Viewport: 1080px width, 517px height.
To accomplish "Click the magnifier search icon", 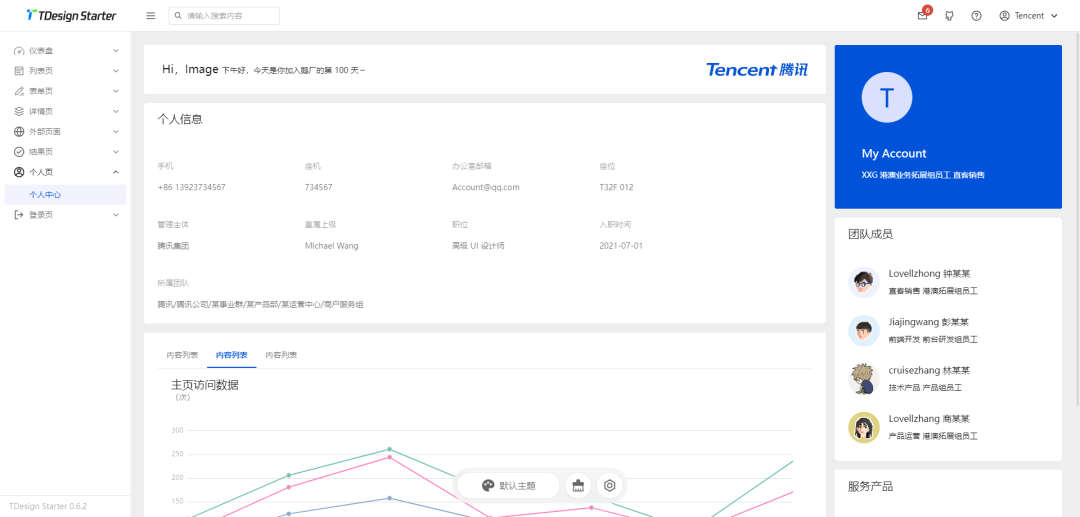I will coord(178,16).
